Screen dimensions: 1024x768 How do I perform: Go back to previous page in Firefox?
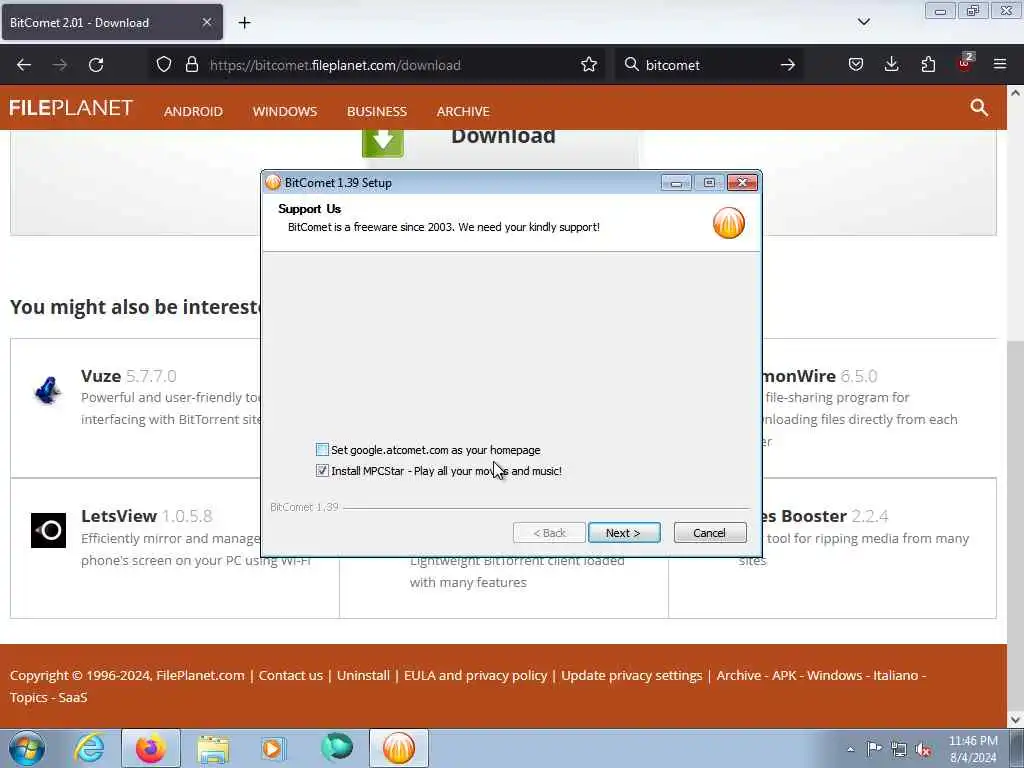(24, 65)
